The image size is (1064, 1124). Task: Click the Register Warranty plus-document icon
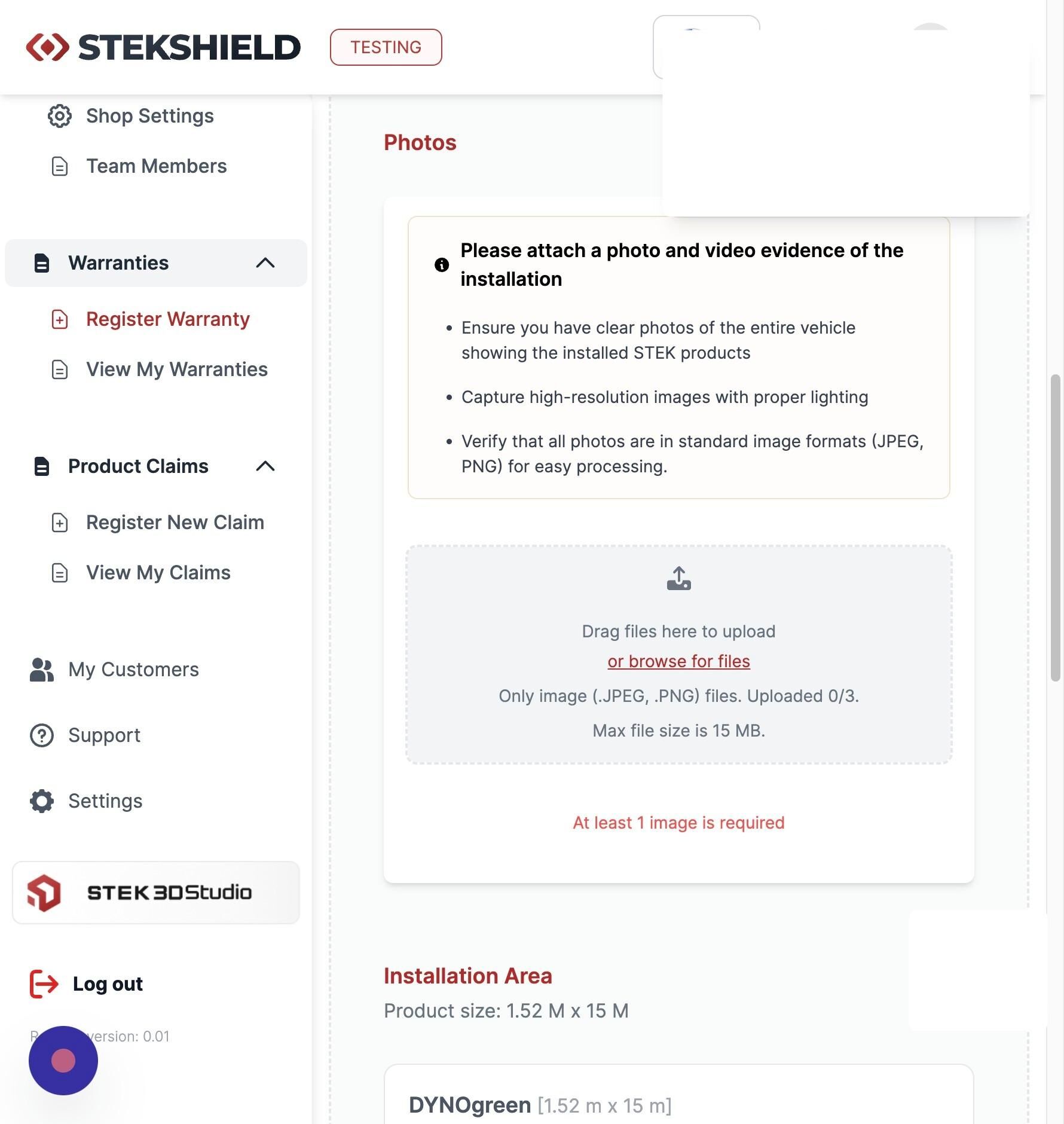(x=59, y=319)
